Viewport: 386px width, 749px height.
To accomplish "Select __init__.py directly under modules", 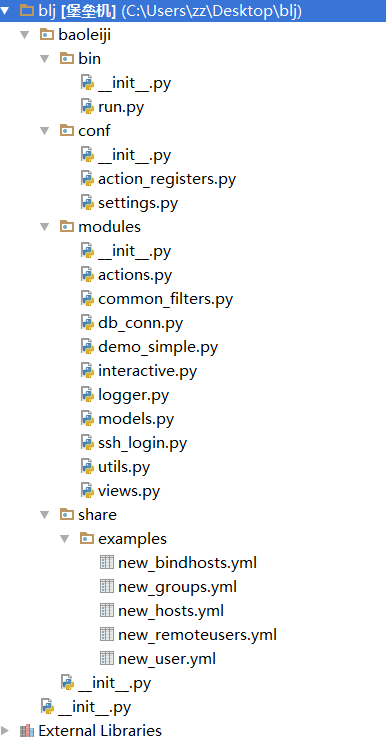I will click(x=135, y=251).
